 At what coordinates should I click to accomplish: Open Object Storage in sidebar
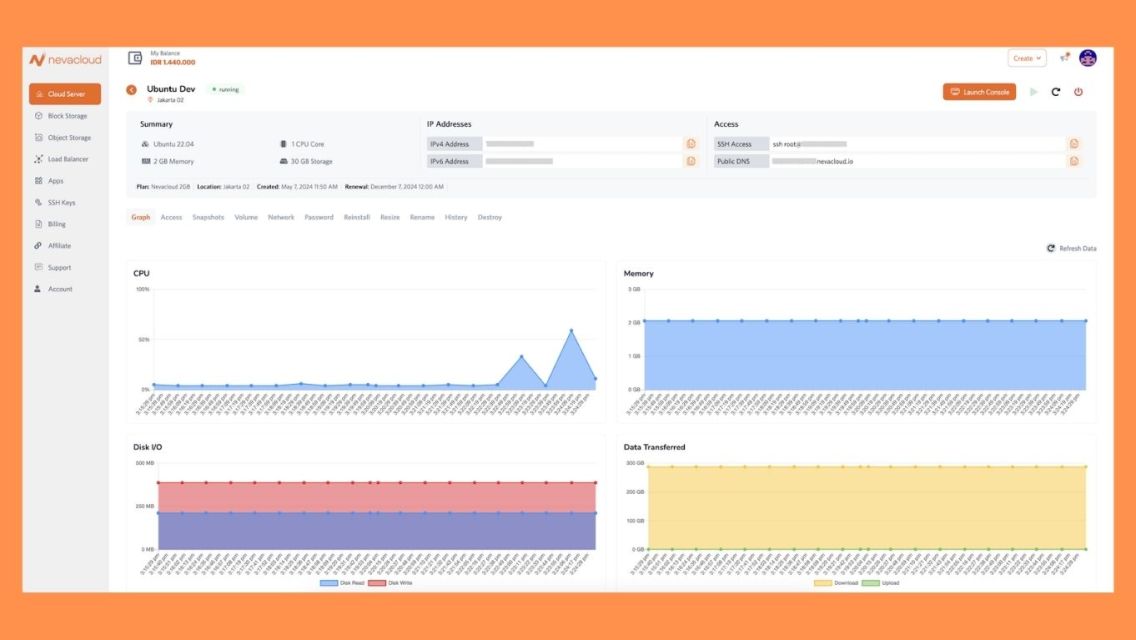pos(63,138)
